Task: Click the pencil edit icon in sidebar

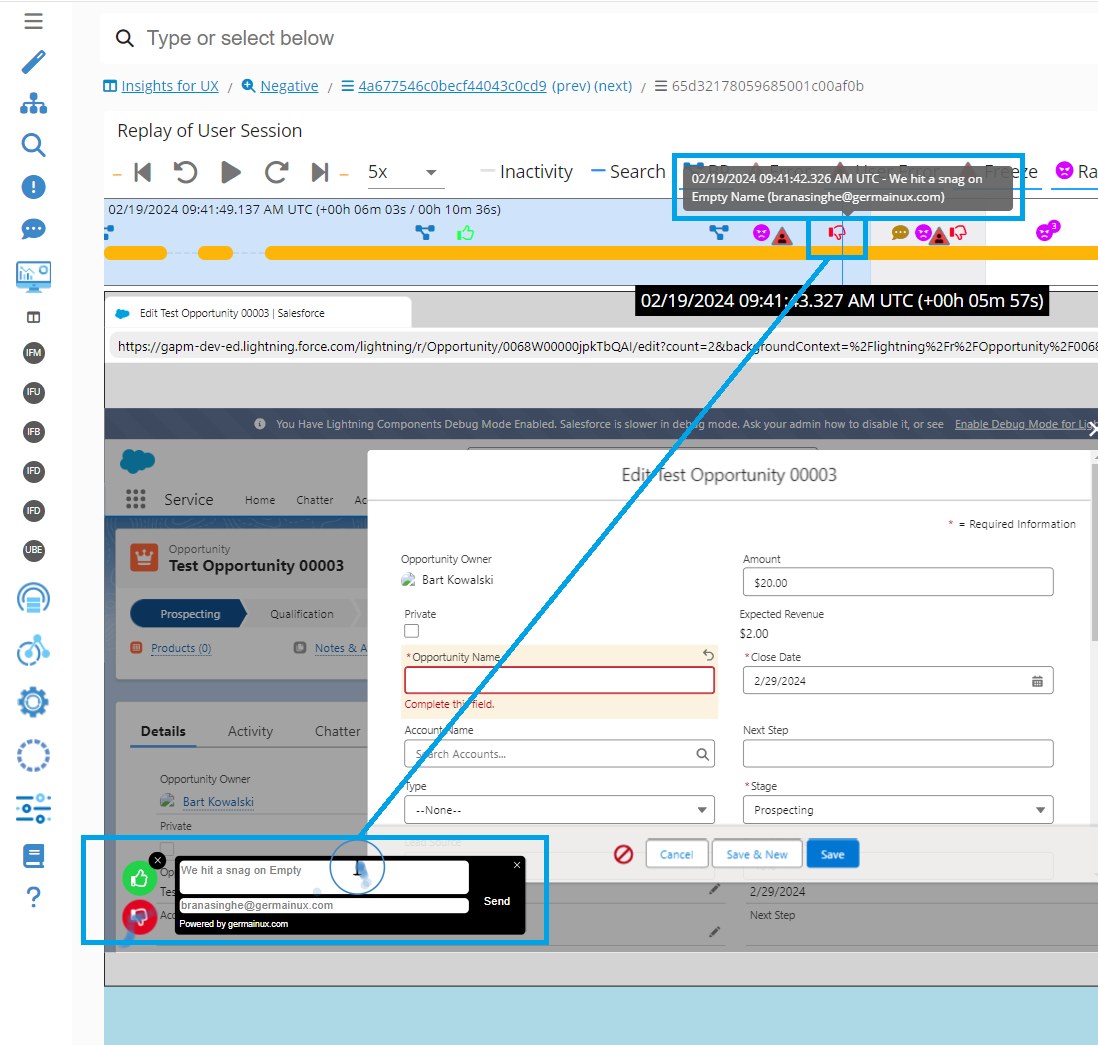Action: click(x=33, y=62)
